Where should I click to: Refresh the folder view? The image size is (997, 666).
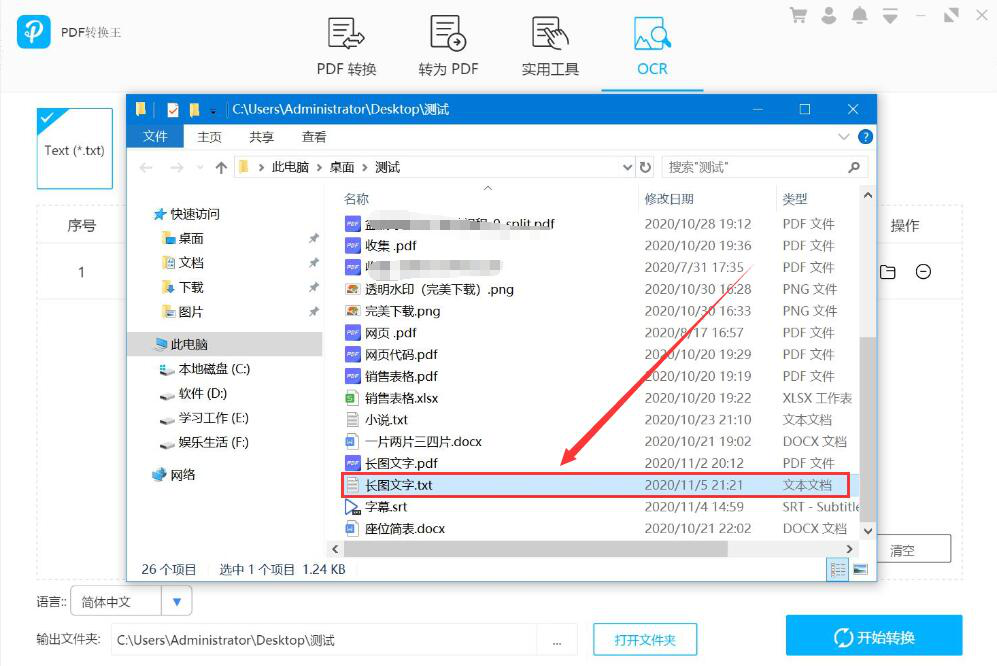[645, 167]
